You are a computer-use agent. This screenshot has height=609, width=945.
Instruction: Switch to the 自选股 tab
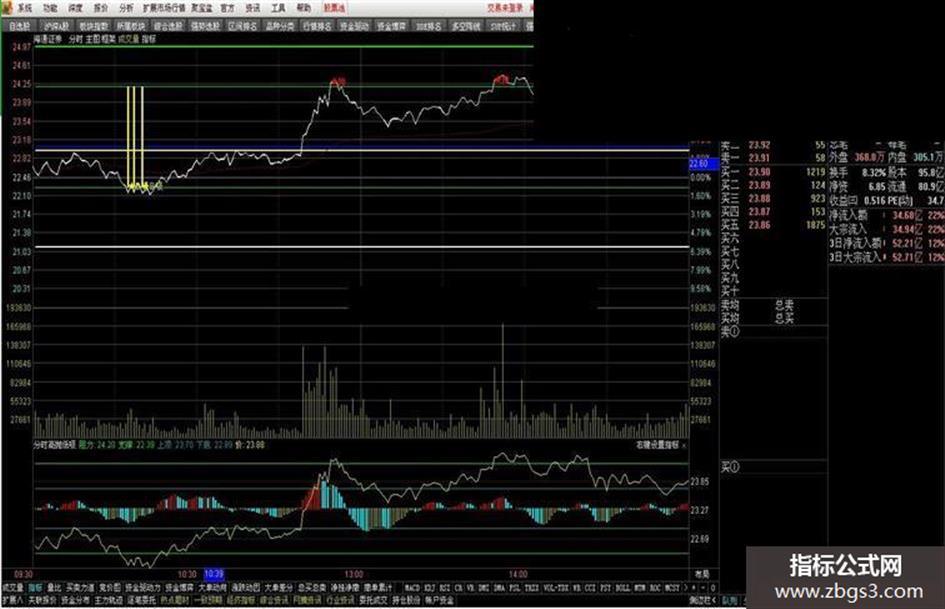pos(19,26)
